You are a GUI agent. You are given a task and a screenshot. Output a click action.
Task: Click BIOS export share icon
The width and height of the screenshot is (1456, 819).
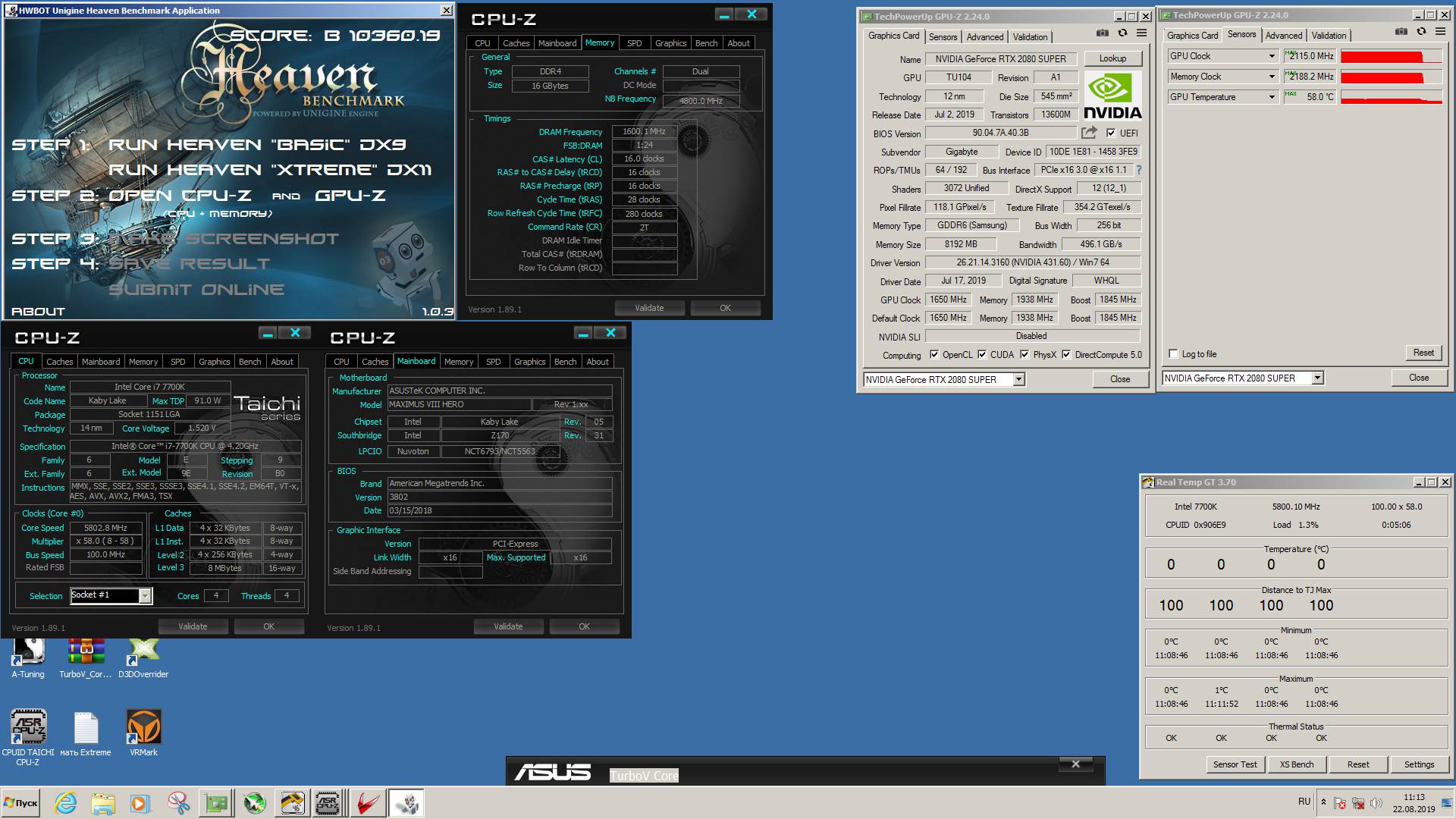pyautogui.click(x=1089, y=133)
